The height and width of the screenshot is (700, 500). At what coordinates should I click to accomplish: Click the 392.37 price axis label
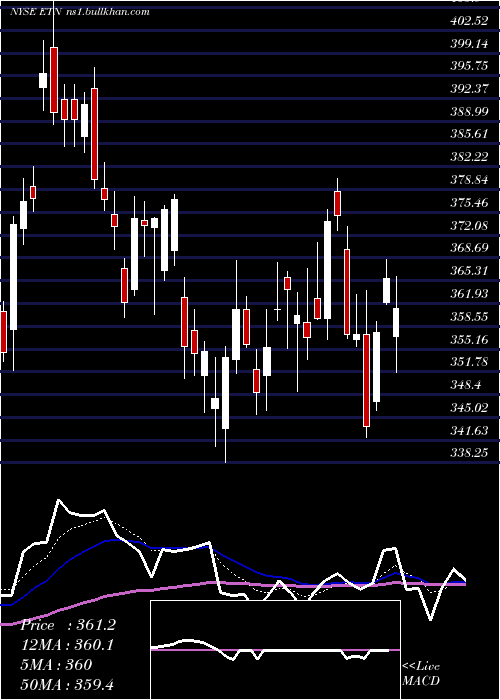click(x=469, y=88)
